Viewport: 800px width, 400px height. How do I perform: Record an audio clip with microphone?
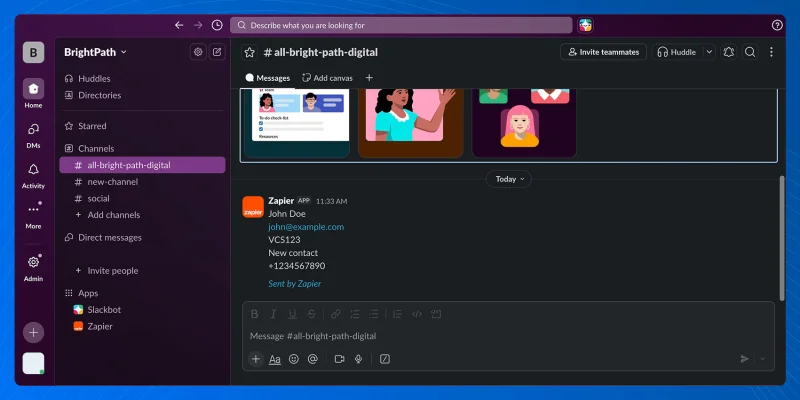tap(358, 359)
